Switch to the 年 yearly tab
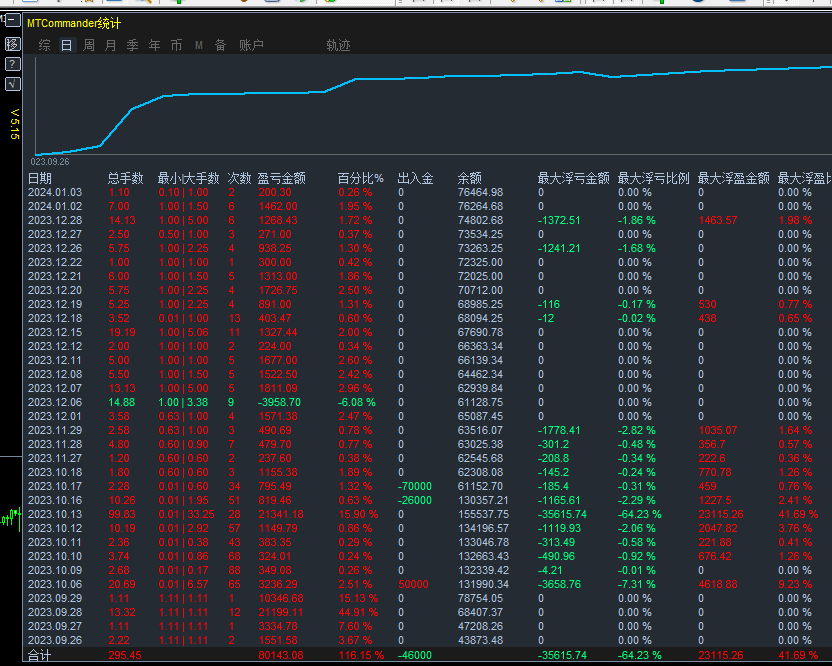The image size is (832, 666). [x=154, y=45]
